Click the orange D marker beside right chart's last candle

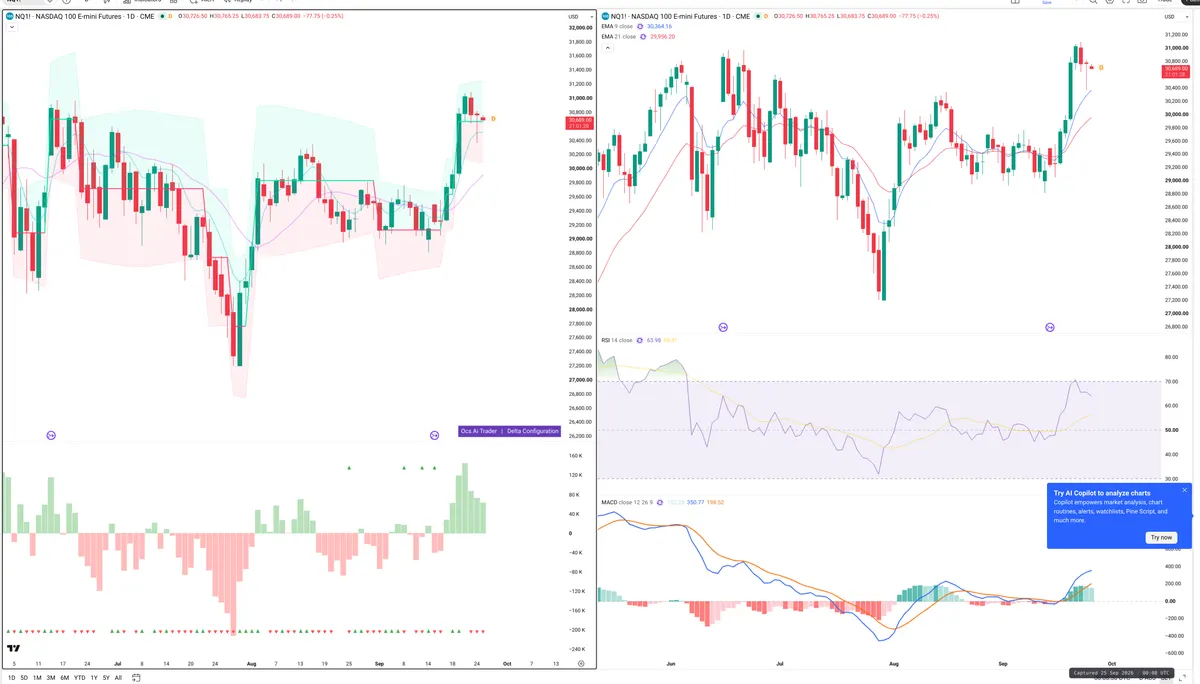[1101, 67]
